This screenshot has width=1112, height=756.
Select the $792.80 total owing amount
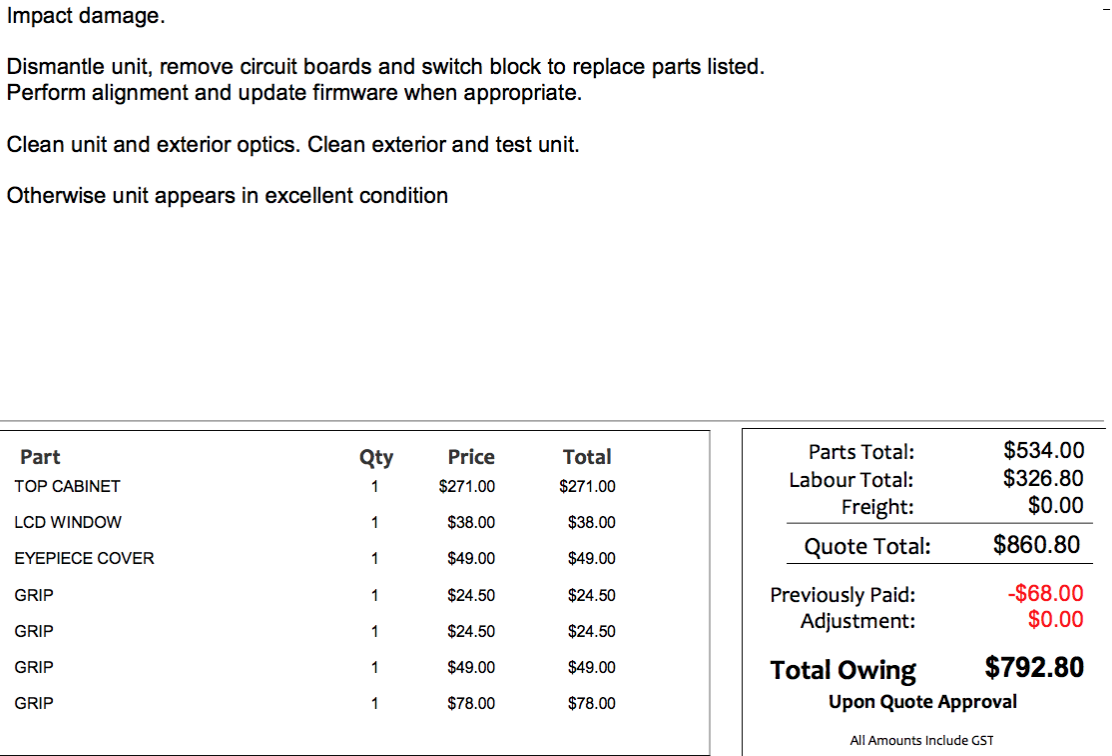point(1034,667)
